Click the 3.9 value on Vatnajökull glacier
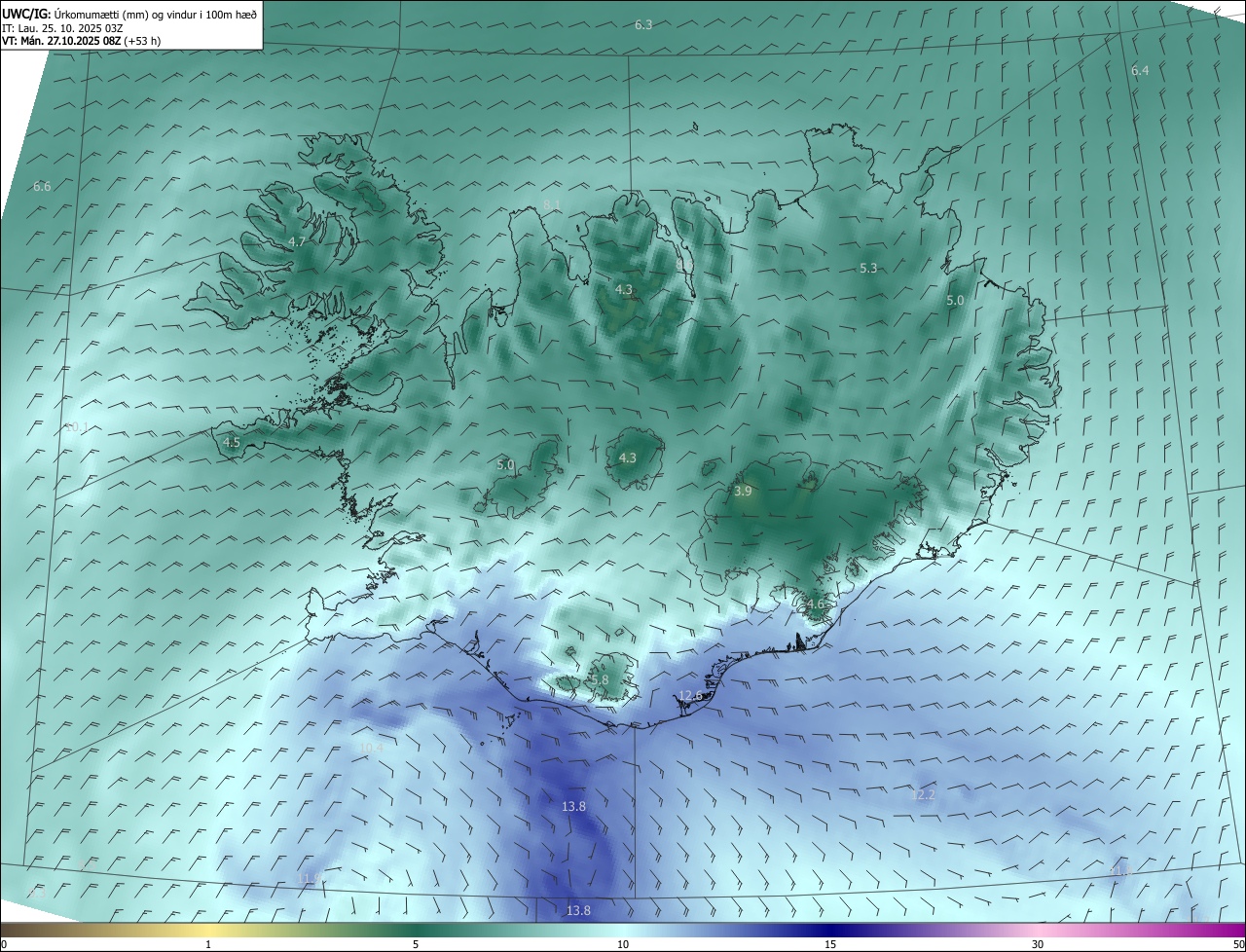The image size is (1246, 952). [743, 492]
